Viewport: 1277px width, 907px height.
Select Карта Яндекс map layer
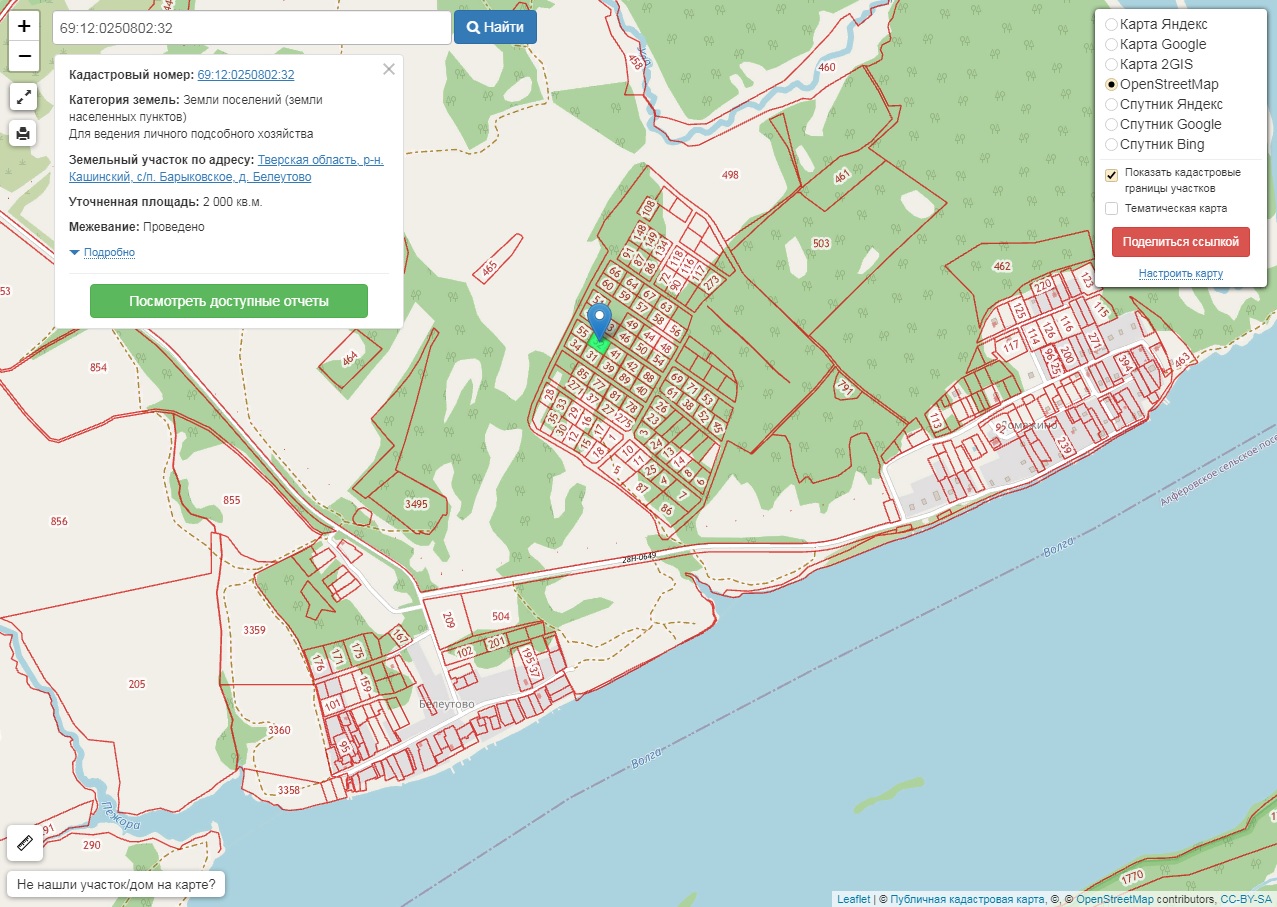[x=1111, y=24]
